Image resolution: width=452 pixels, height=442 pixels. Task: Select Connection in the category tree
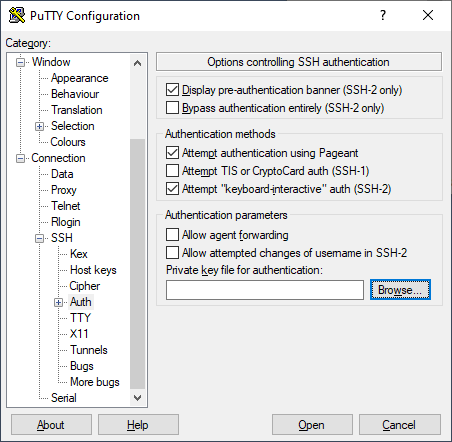[x=58, y=158]
